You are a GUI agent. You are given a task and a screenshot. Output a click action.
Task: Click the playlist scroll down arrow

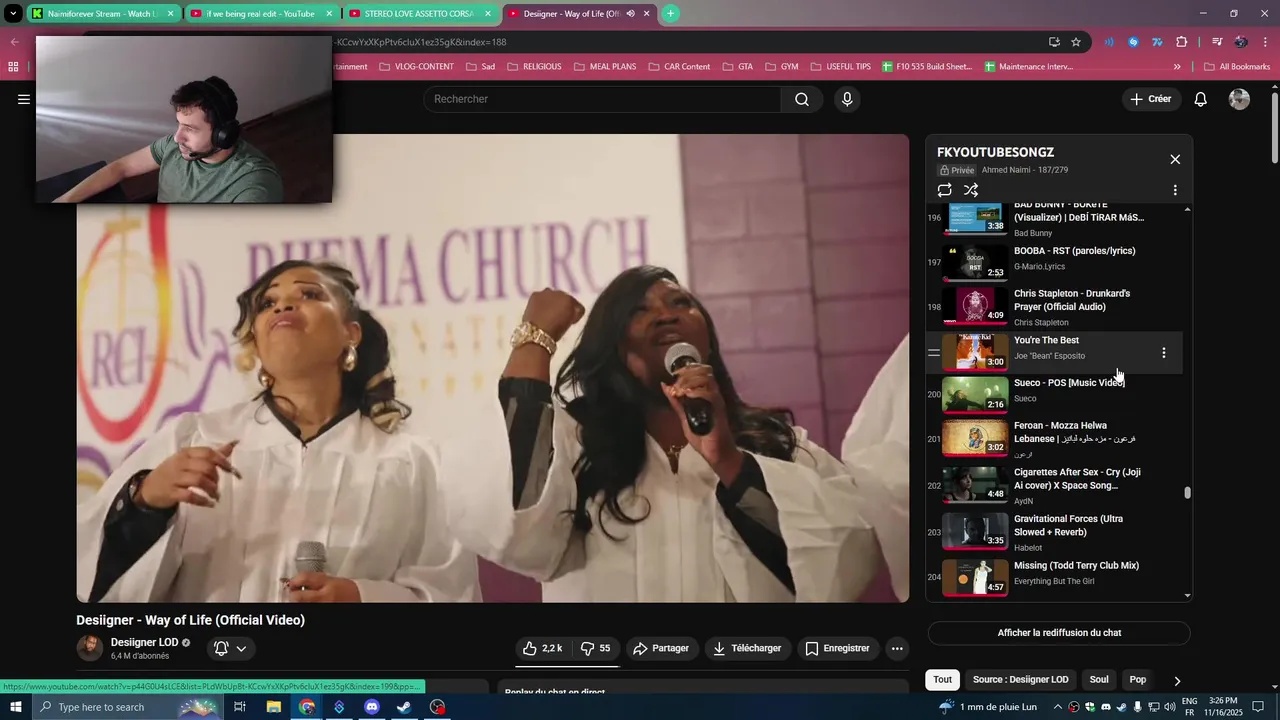1188,596
